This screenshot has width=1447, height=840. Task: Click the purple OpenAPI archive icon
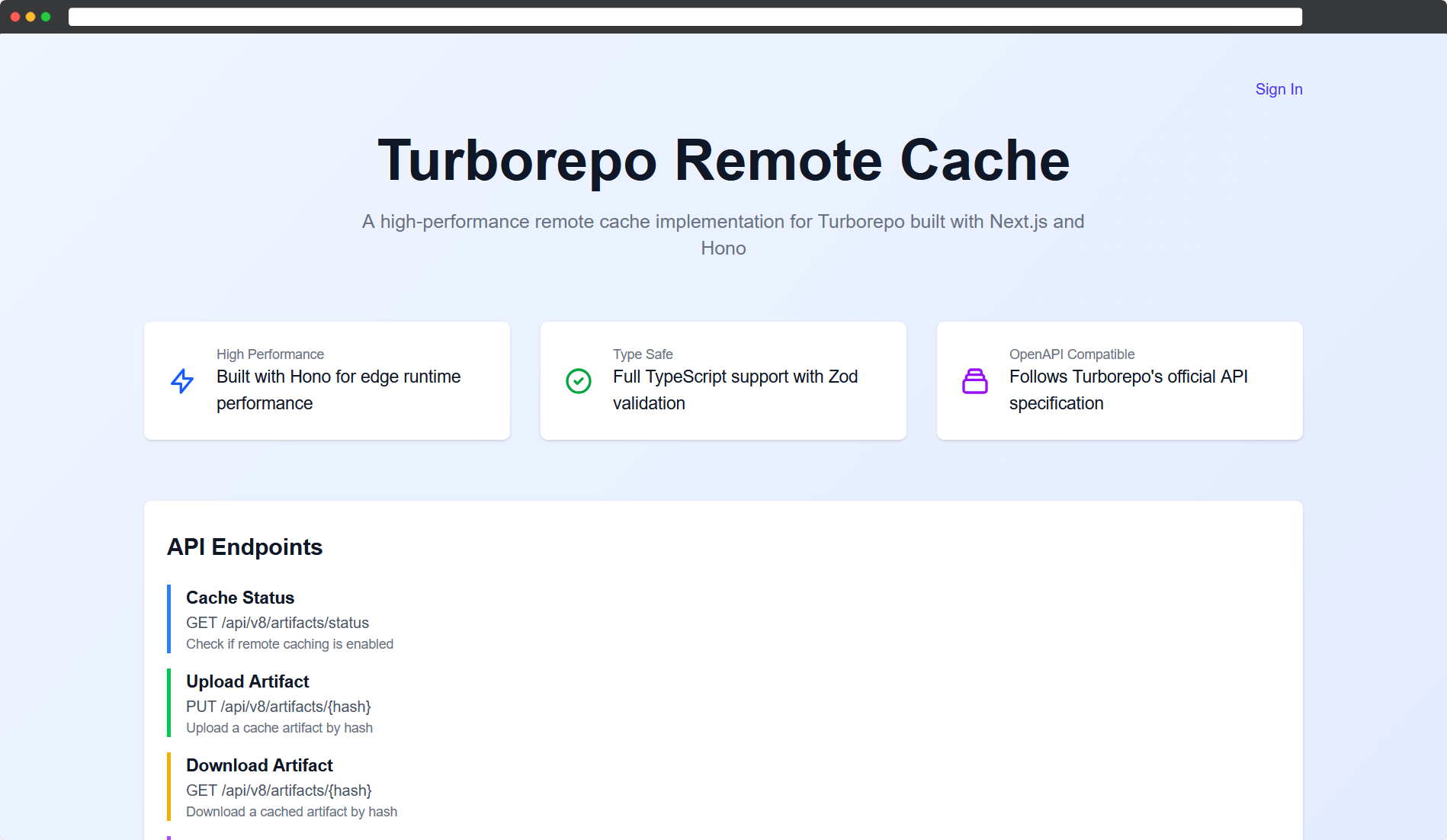click(x=975, y=381)
